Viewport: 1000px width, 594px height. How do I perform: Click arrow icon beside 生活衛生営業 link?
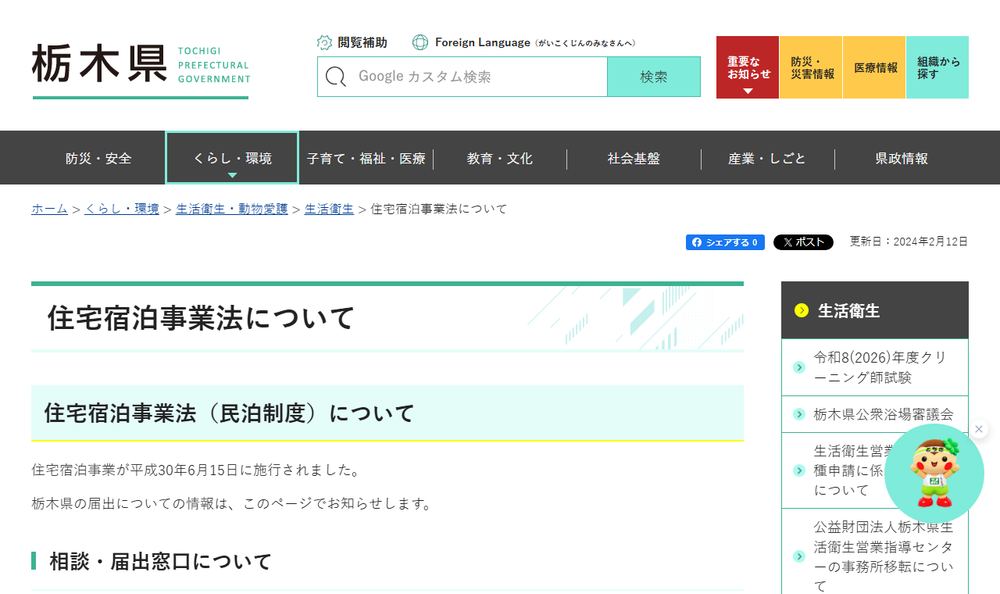click(x=798, y=471)
